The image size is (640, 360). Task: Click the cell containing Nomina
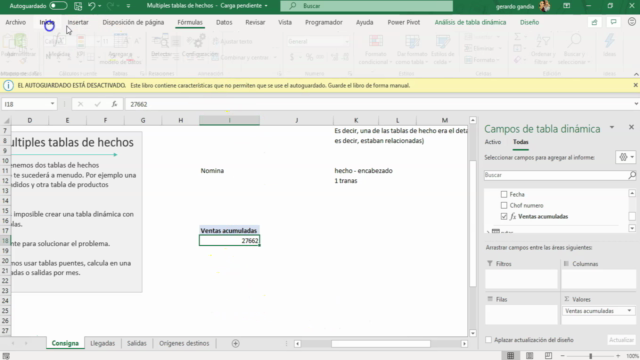[229, 171]
